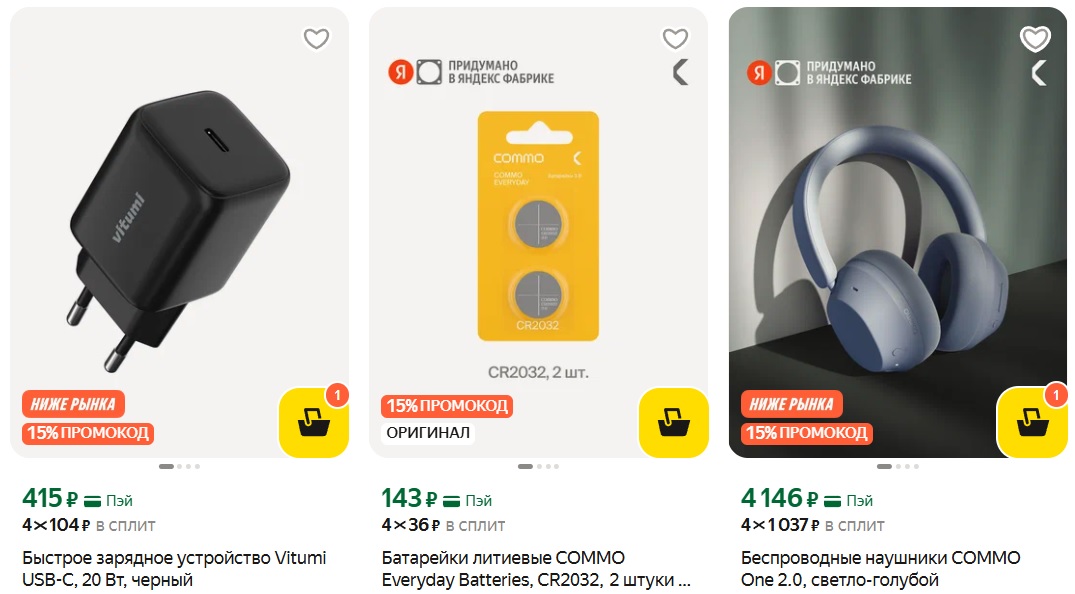
Task: Add Vitumi charger to cart
Action: coord(313,422)
